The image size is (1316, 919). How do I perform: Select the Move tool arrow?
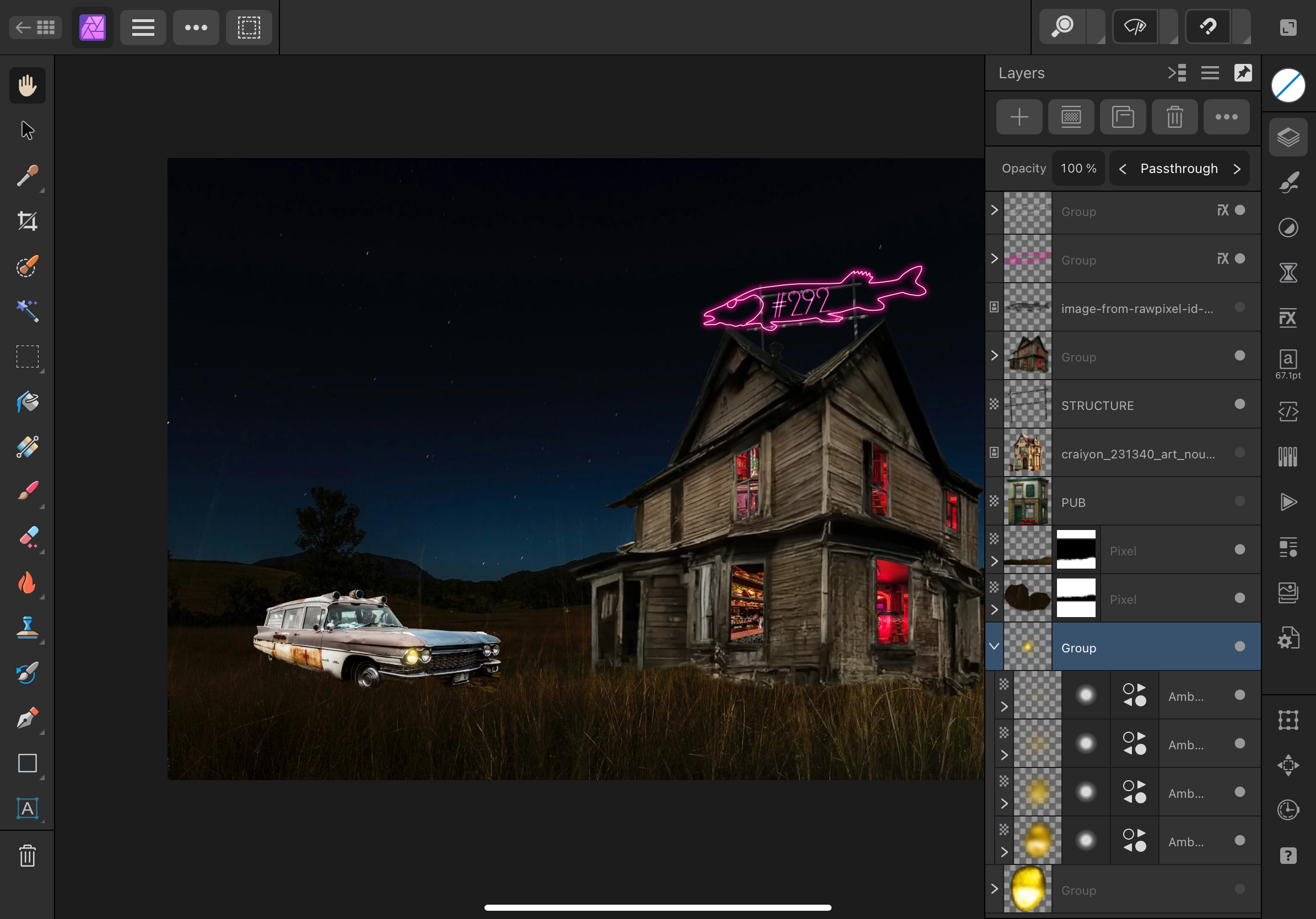coord(27,131)
